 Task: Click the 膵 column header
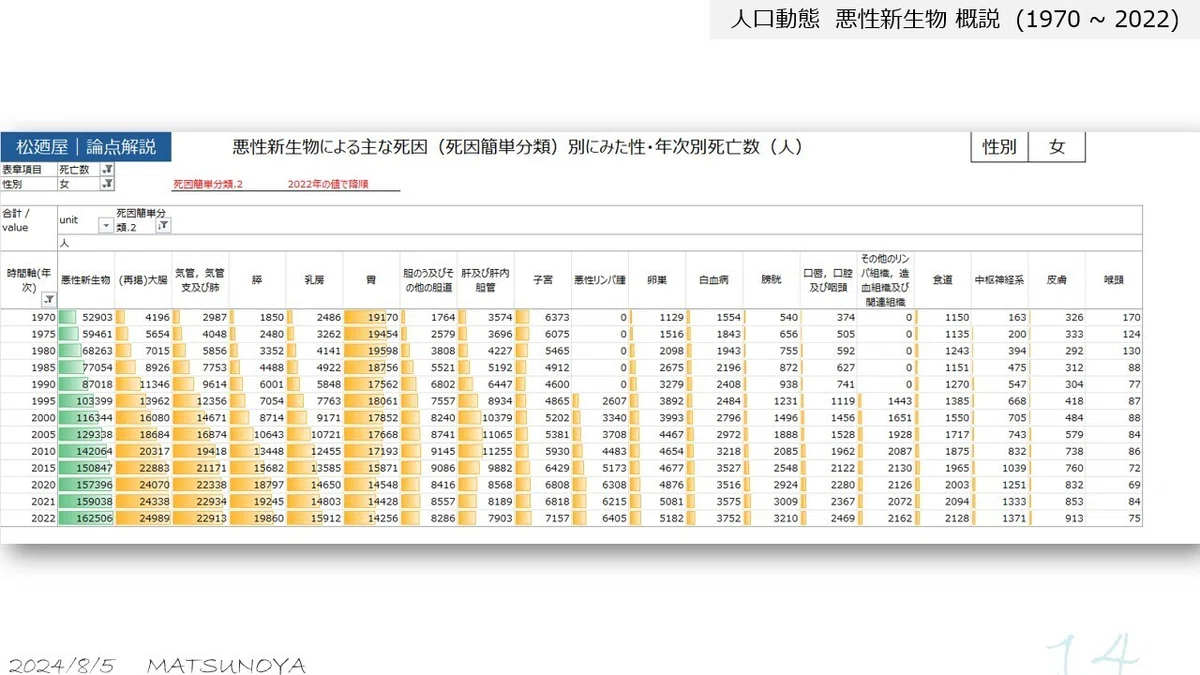coord(257,281)
